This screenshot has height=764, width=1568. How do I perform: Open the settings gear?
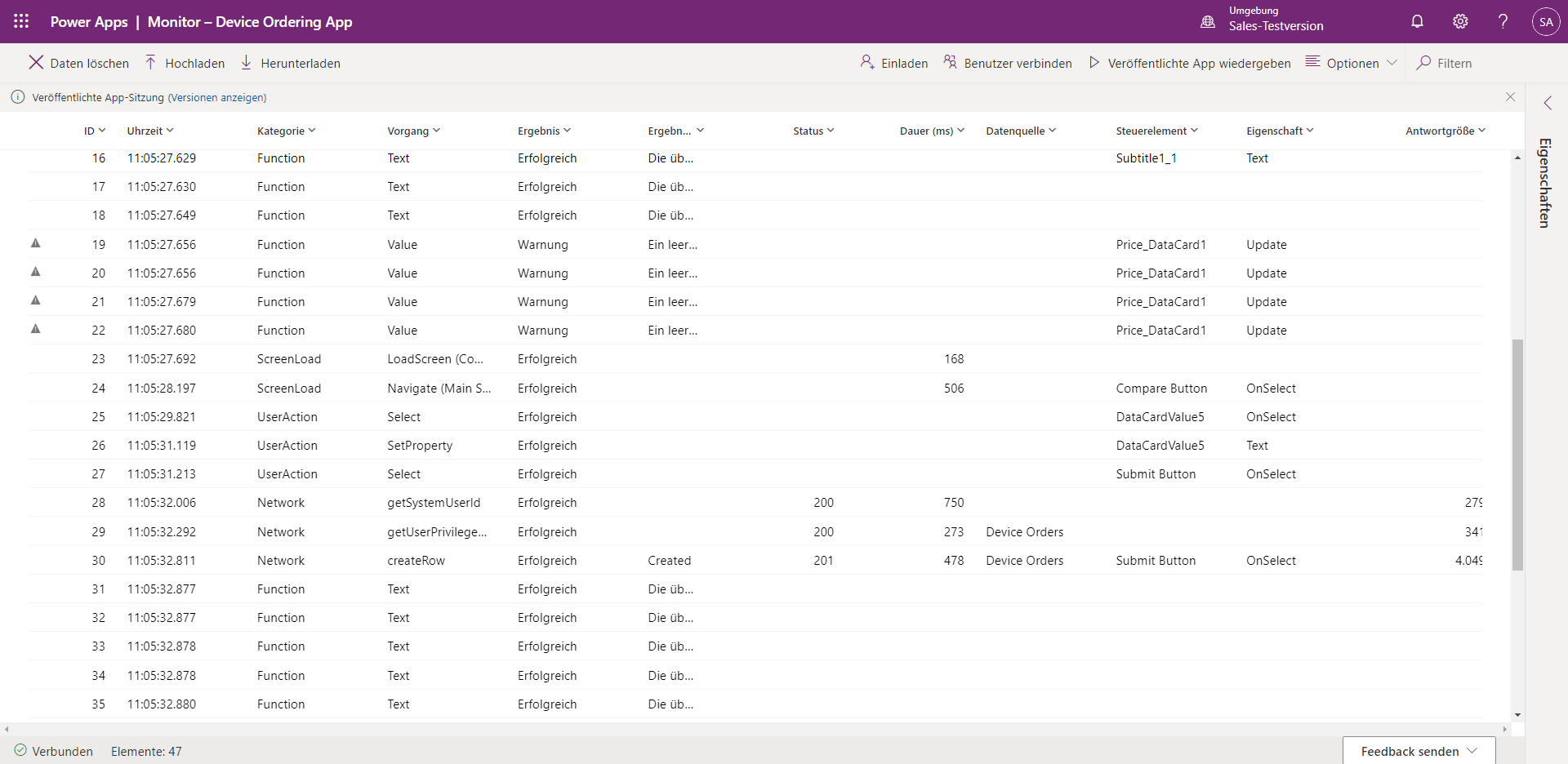pyautogui.click(x=1460, y=21)
